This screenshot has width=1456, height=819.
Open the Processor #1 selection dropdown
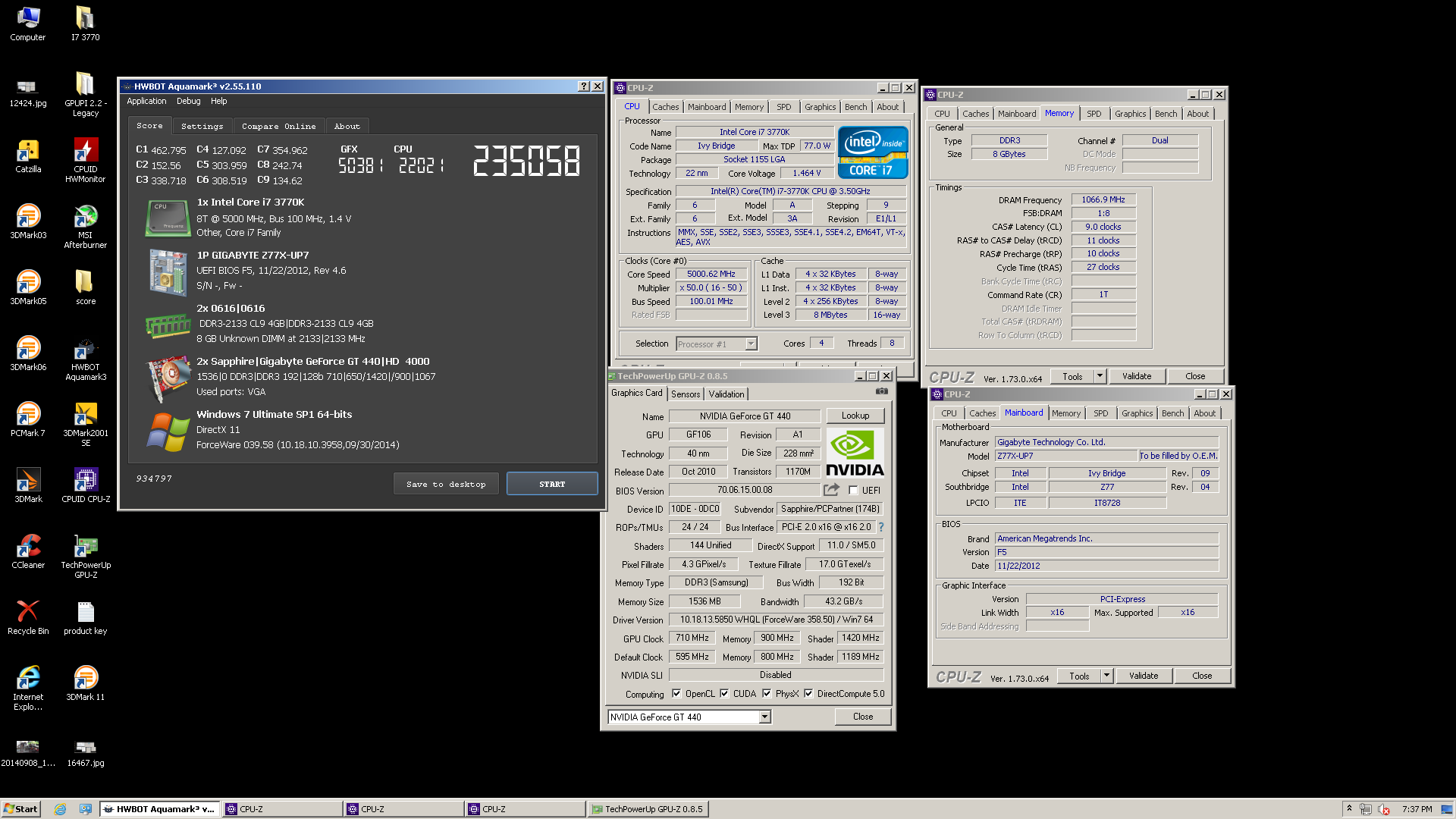click(x=750, y=344)
